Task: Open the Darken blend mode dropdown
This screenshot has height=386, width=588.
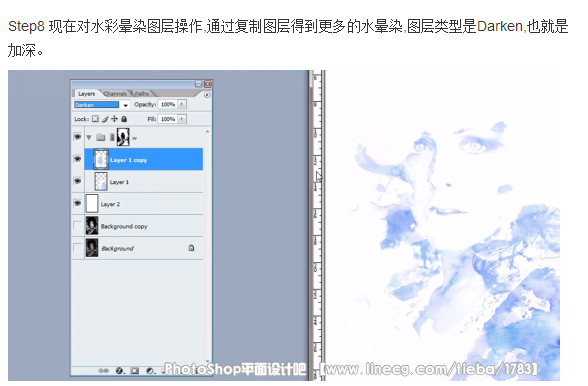Action: tap(126, 105)
